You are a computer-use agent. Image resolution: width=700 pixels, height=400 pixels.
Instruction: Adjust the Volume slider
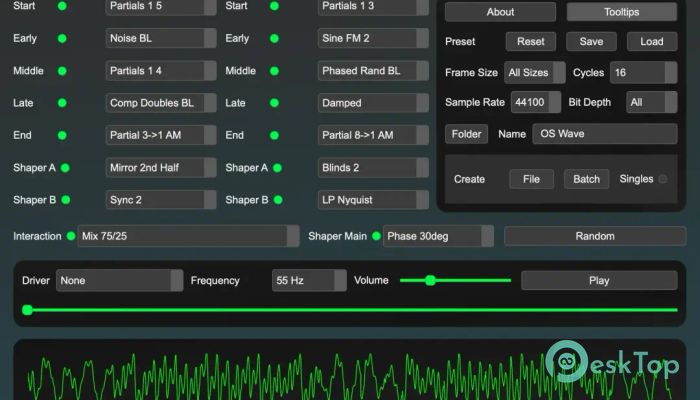pos(430,281)
